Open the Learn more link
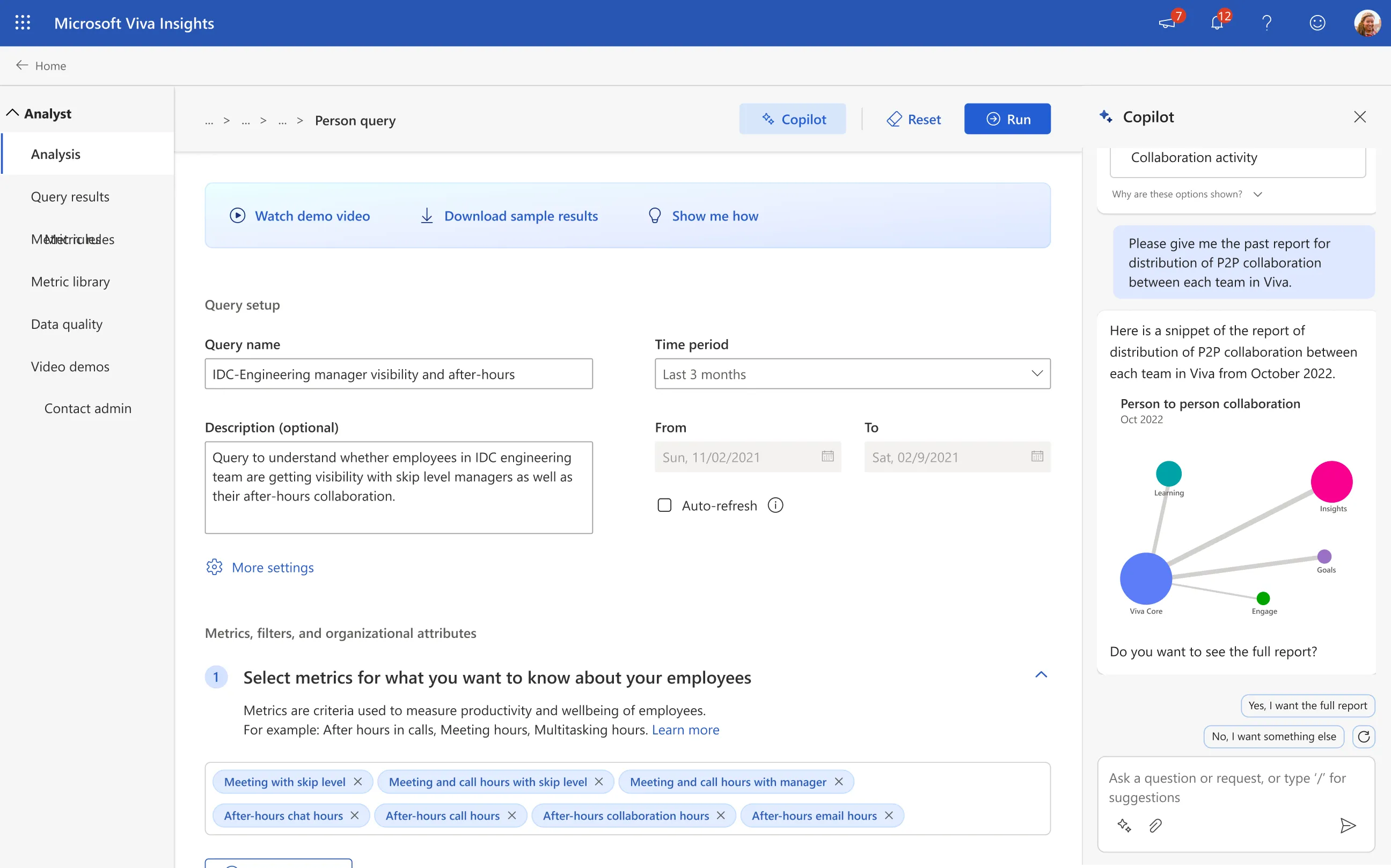The width and height of the screenshot is (1391, 868). pos(685,730)
